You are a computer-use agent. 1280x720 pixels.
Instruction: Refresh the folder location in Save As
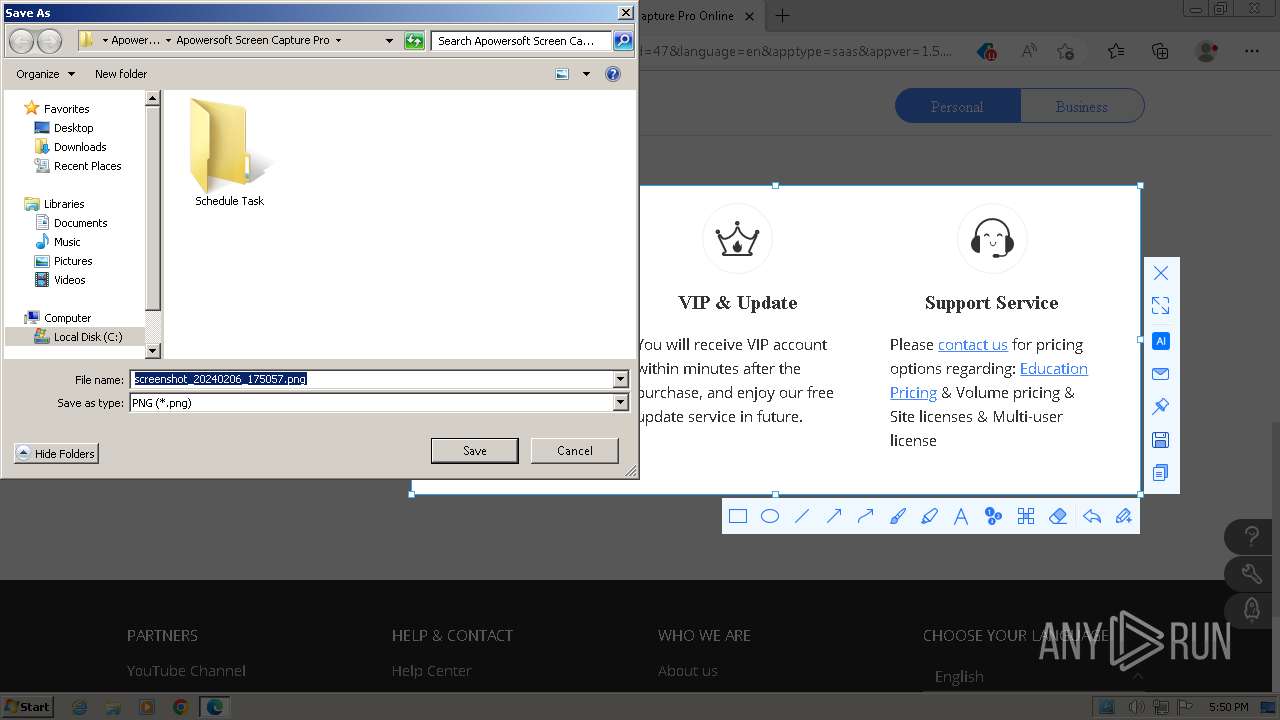click(x=414, y=41)
